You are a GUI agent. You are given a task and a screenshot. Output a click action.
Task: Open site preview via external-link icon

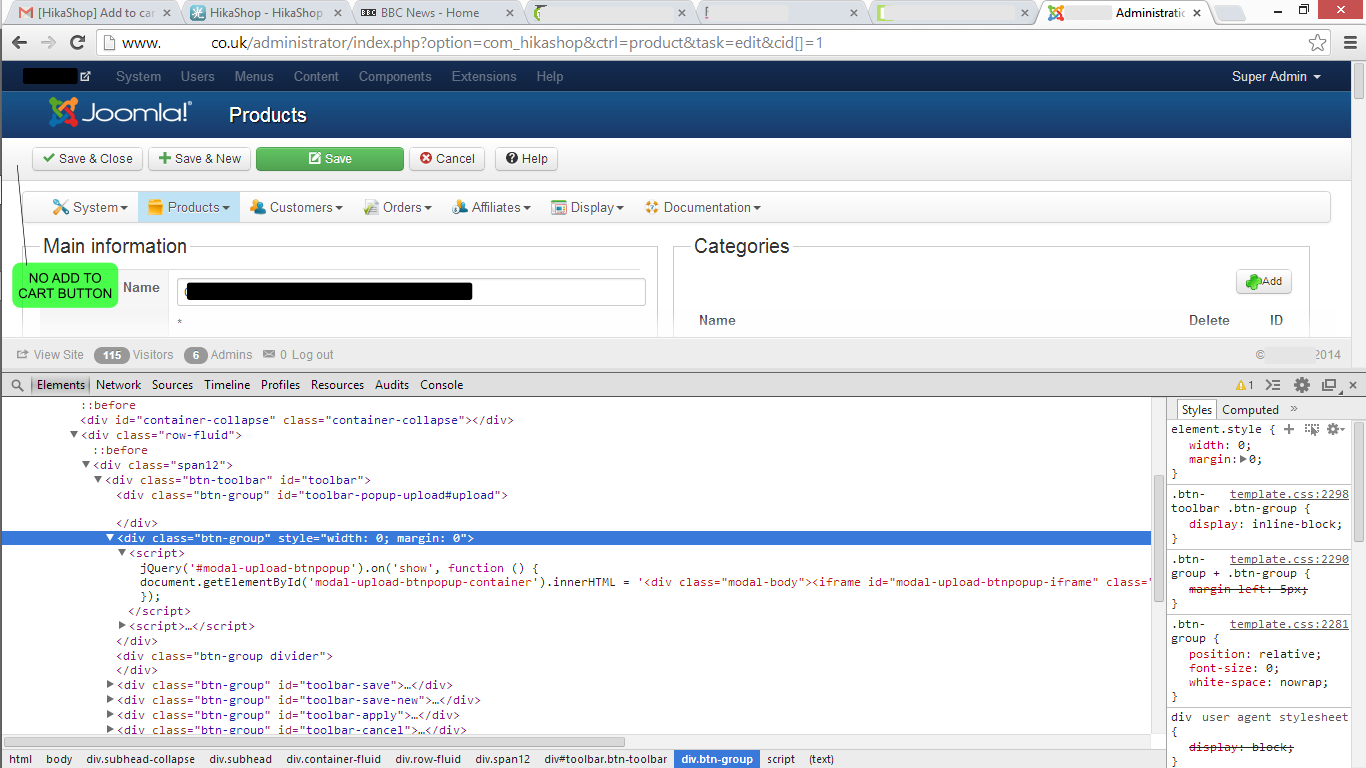tap(85, 76)
